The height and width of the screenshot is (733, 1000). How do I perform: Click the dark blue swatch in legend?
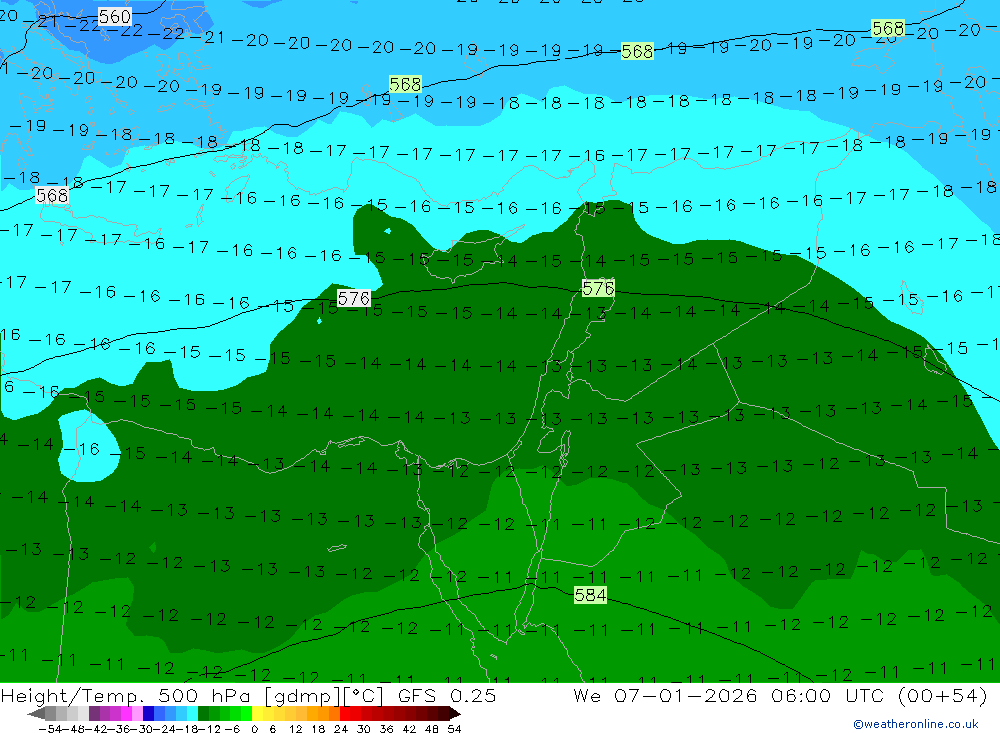148,713
